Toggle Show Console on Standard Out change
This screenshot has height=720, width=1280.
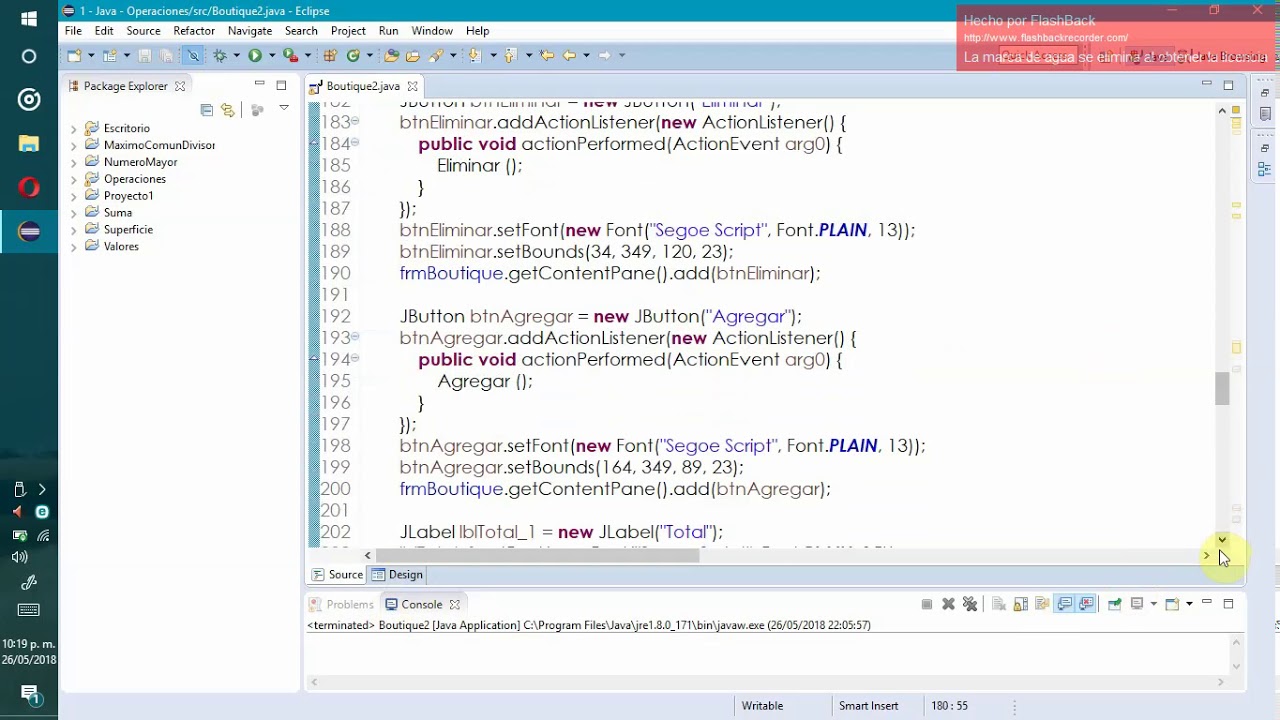[1064, 604]
